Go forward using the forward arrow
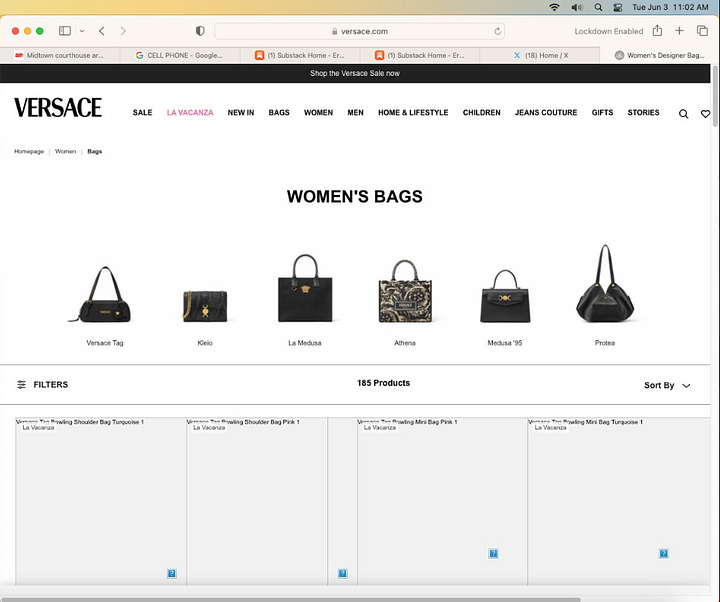 click(123, 31)
